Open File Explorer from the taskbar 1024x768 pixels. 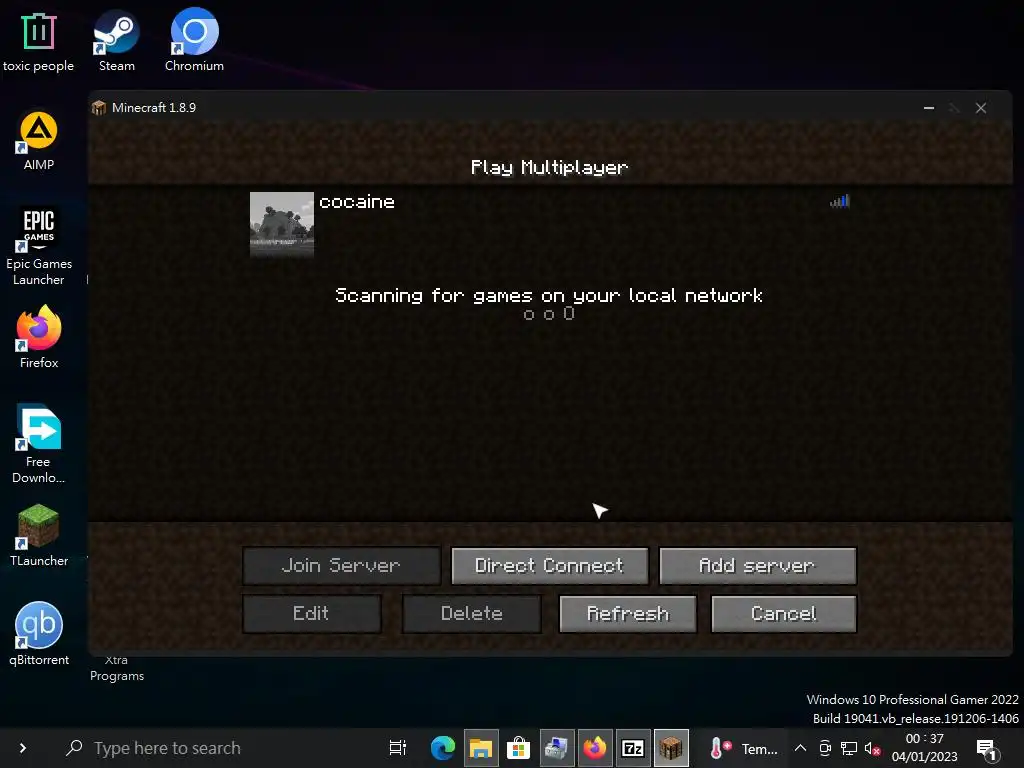481,748
